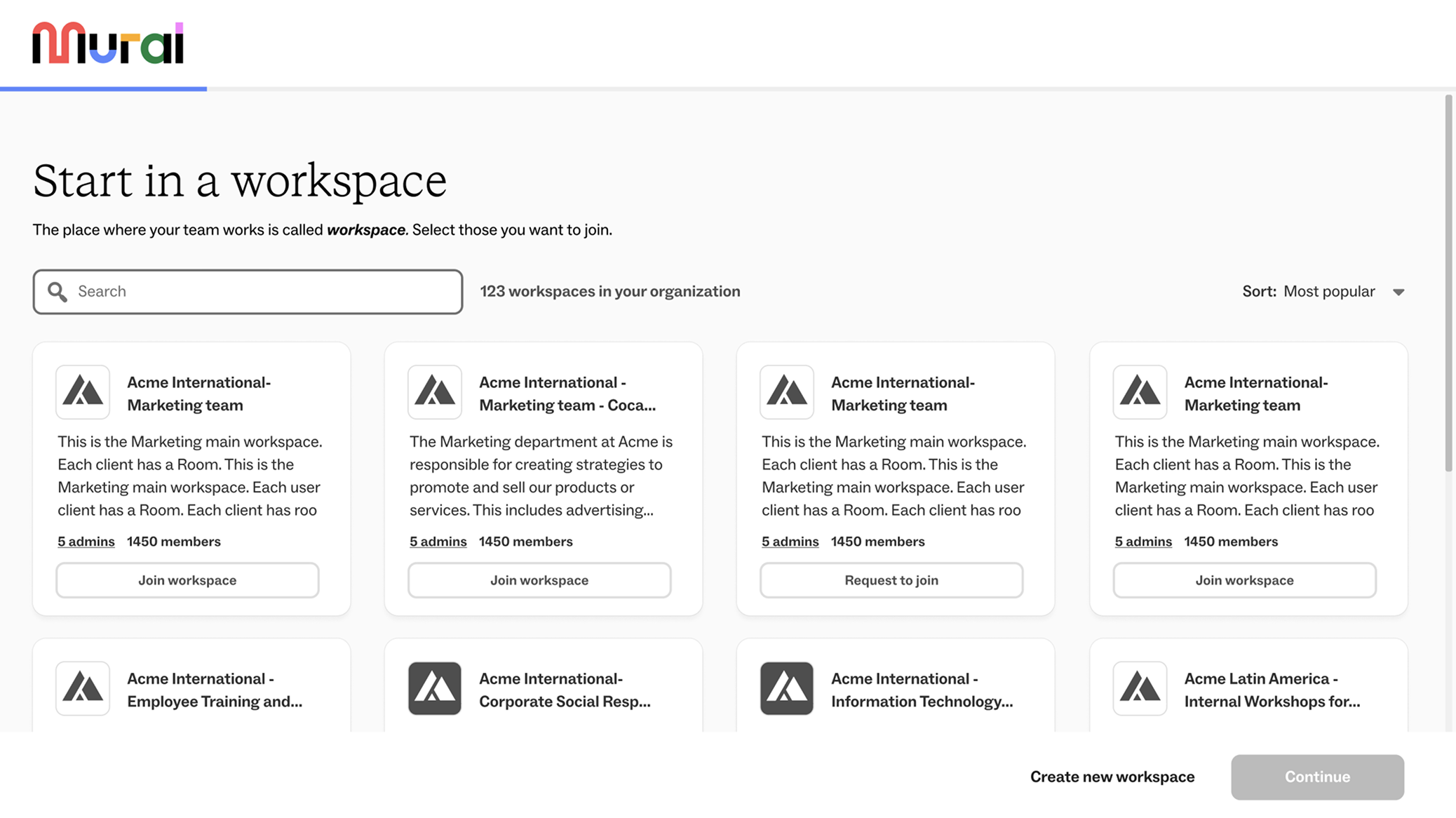This screenshot has height=818, width=1456.
Task: Open 5 admins on the first Marketing card
Action: coord(86,541)
